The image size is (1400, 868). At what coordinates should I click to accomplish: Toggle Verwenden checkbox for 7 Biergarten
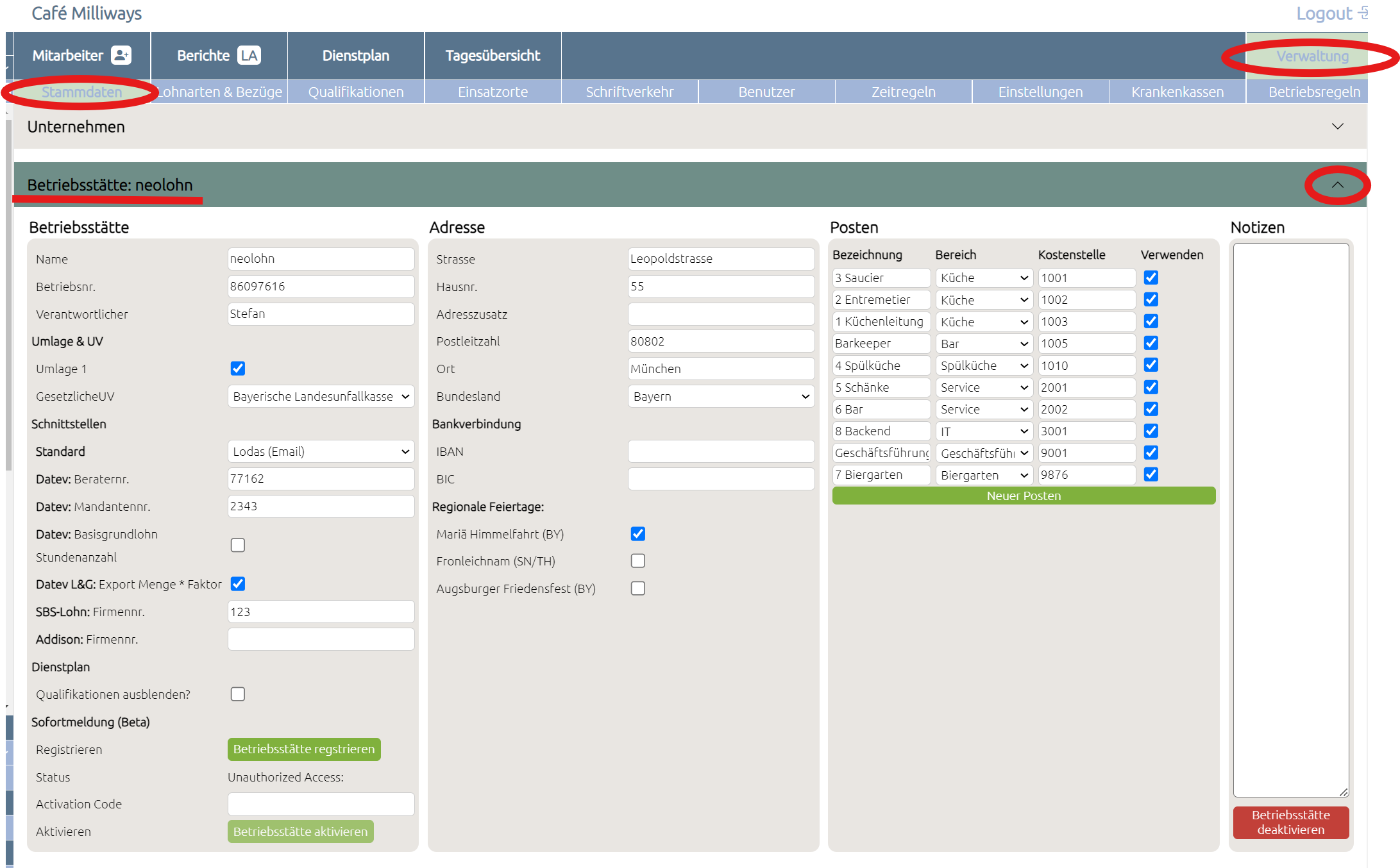(x=1151, y=474)
